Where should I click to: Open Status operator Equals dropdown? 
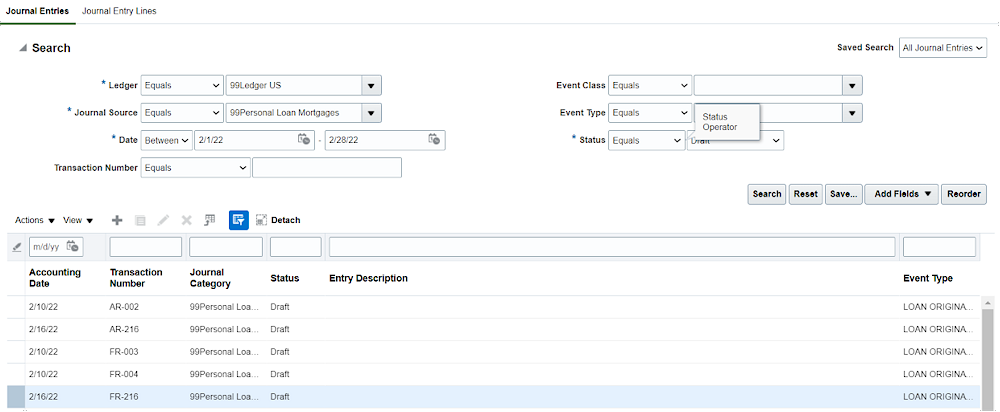pyautogui.click(x=646, y=140)
